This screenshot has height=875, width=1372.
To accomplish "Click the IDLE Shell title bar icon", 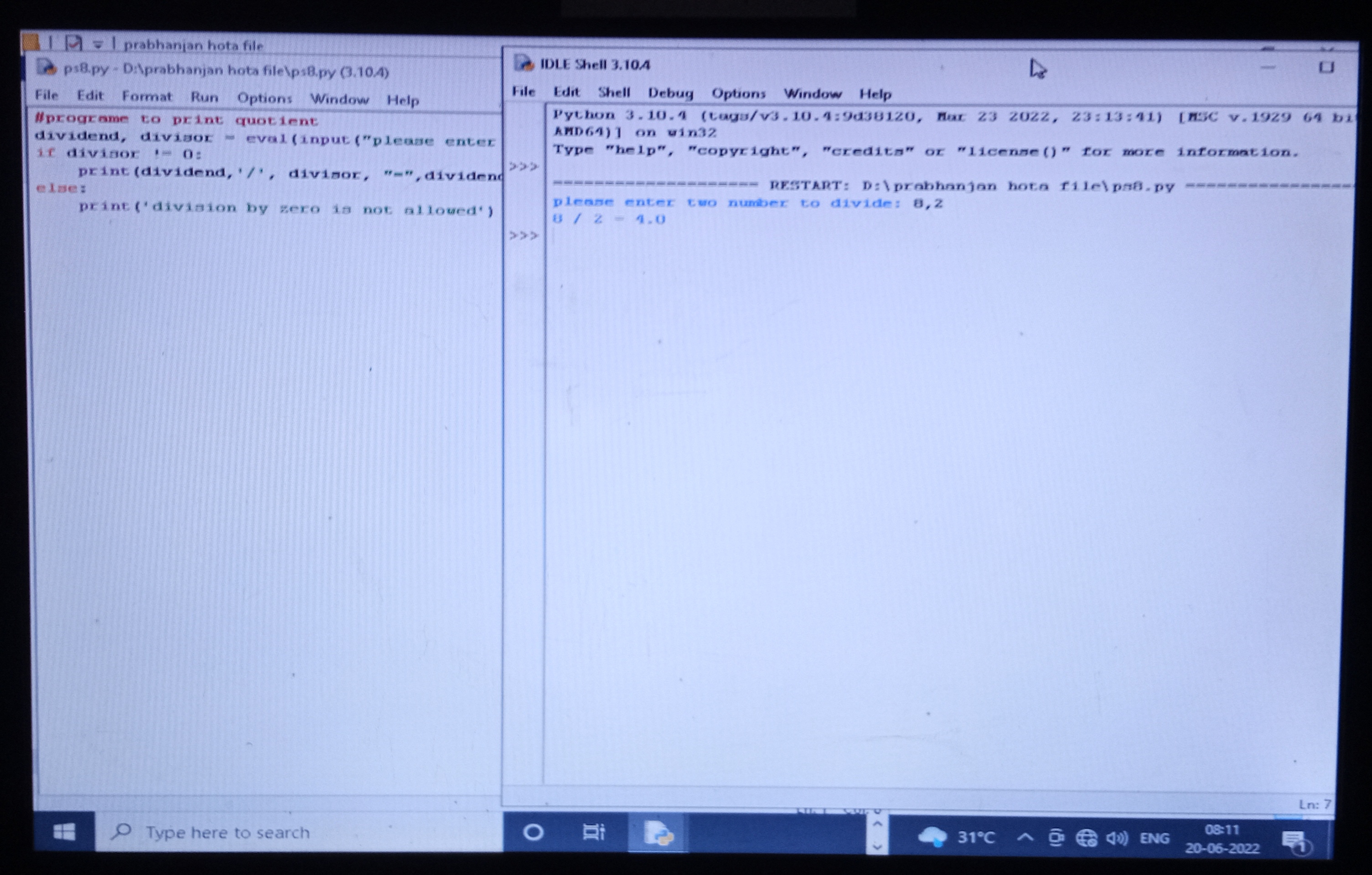I will (x=523, y=63).
